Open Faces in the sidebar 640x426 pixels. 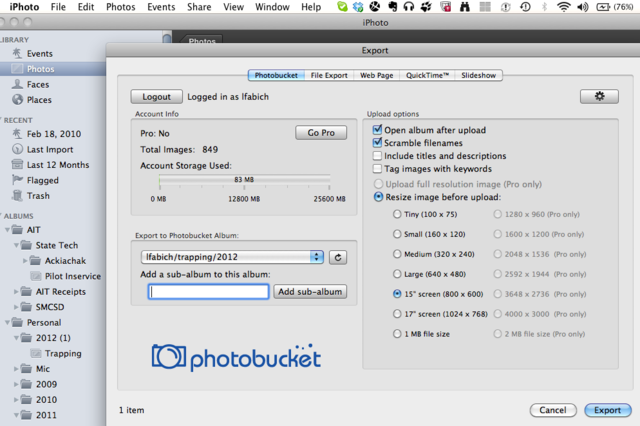coord(38,84)
